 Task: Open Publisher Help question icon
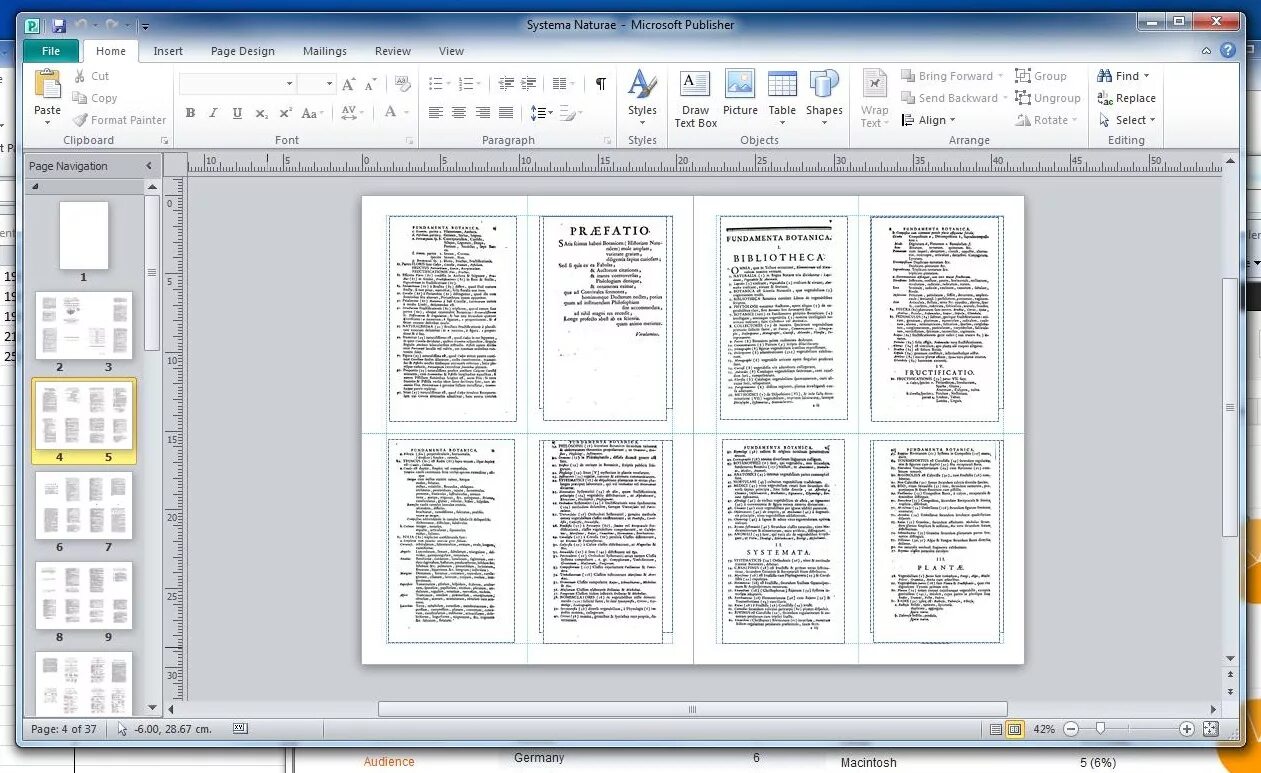pyautogui.click(x=1227, y=50)
